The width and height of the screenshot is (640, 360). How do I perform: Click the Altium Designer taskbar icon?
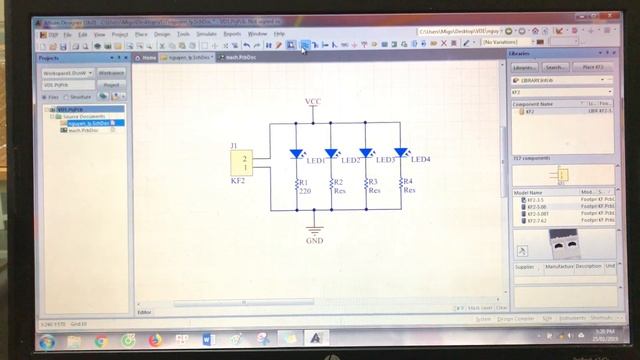[316, 338]
